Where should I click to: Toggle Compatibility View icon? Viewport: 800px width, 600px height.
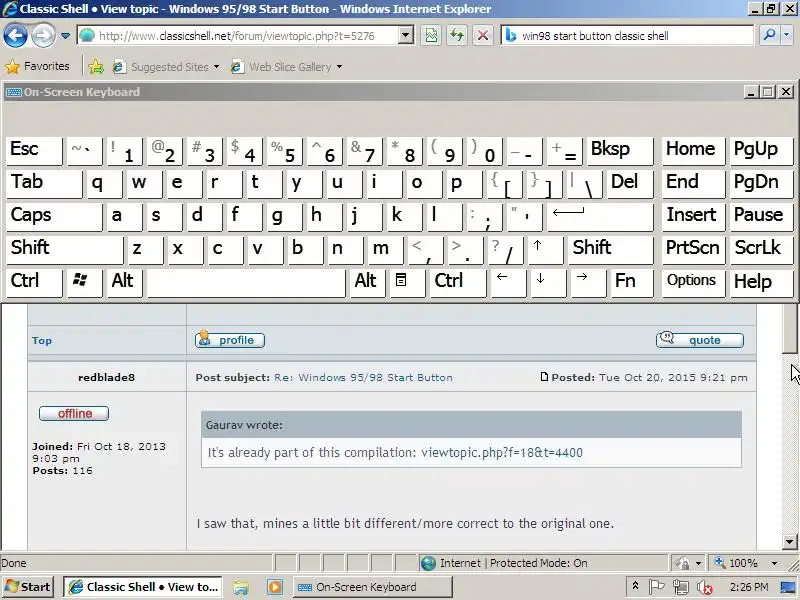tap(431, 36)
